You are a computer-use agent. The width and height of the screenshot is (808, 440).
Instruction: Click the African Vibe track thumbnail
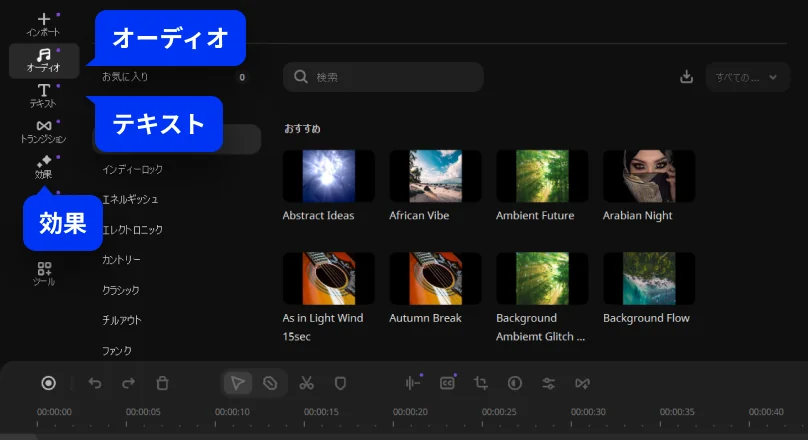[x=435, y=176]
